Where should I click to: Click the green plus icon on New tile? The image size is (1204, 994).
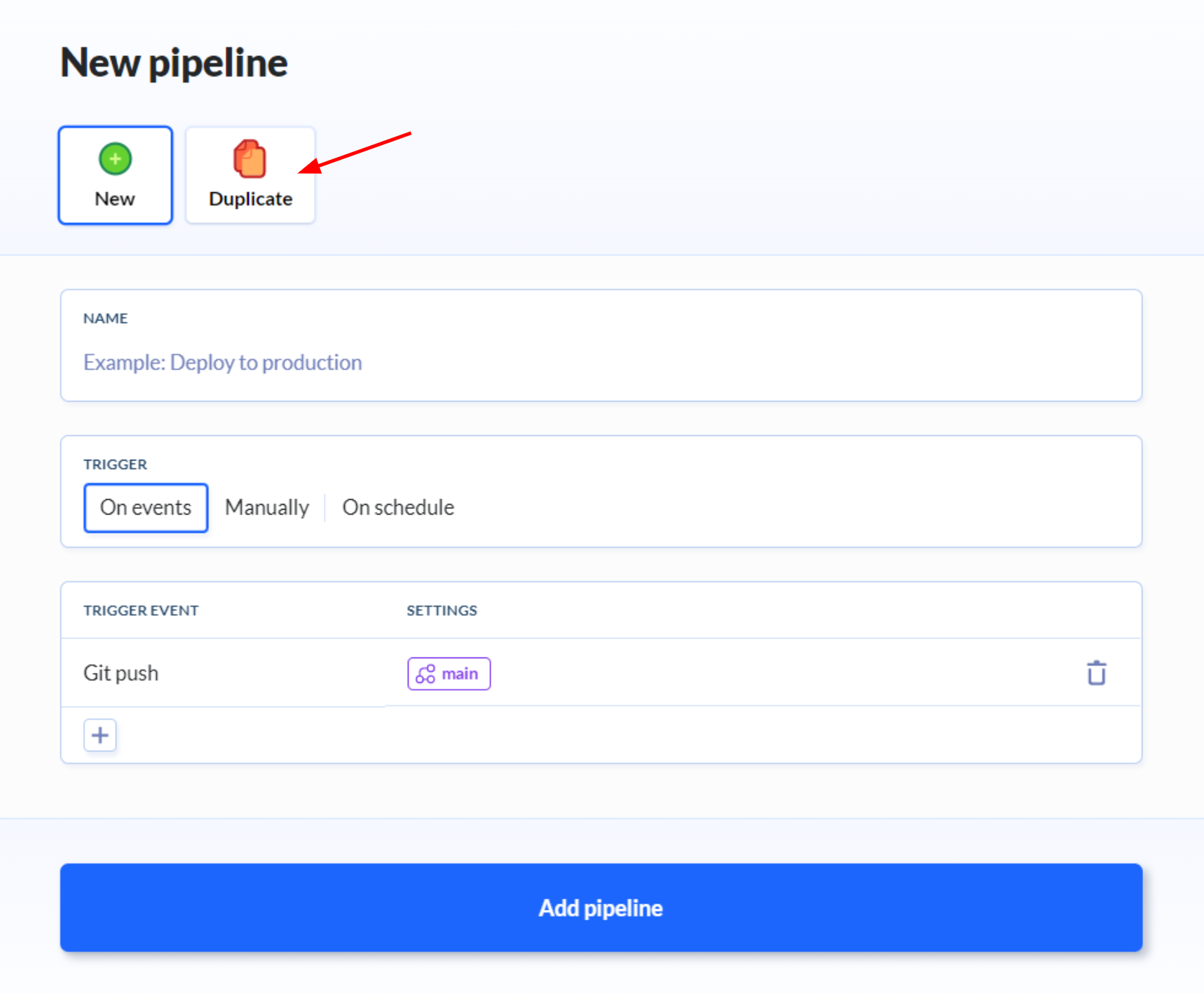pos(115,159)
